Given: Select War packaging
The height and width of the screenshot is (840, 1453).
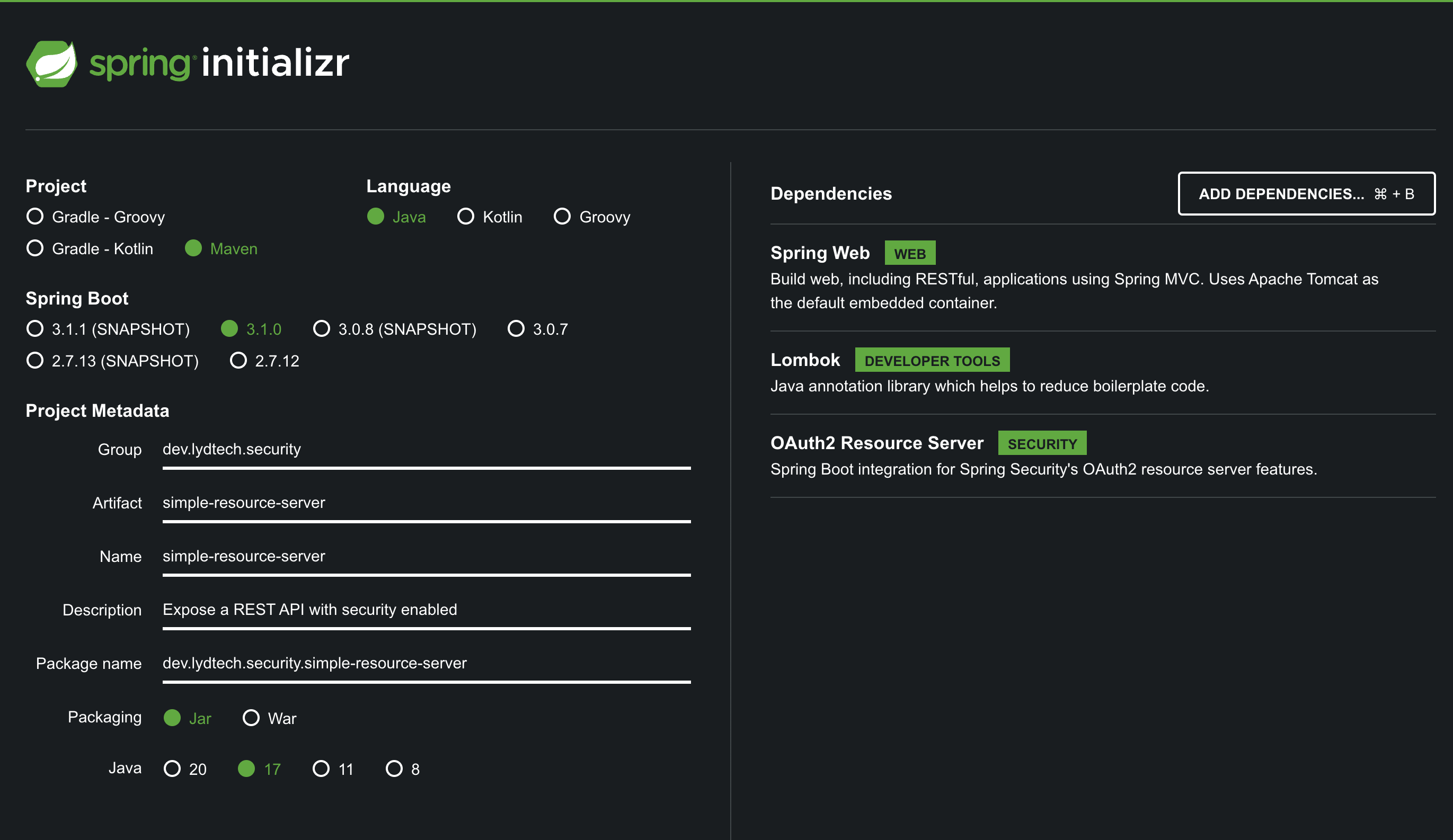Looking at the screenshot, I should [x=269, y=718].
